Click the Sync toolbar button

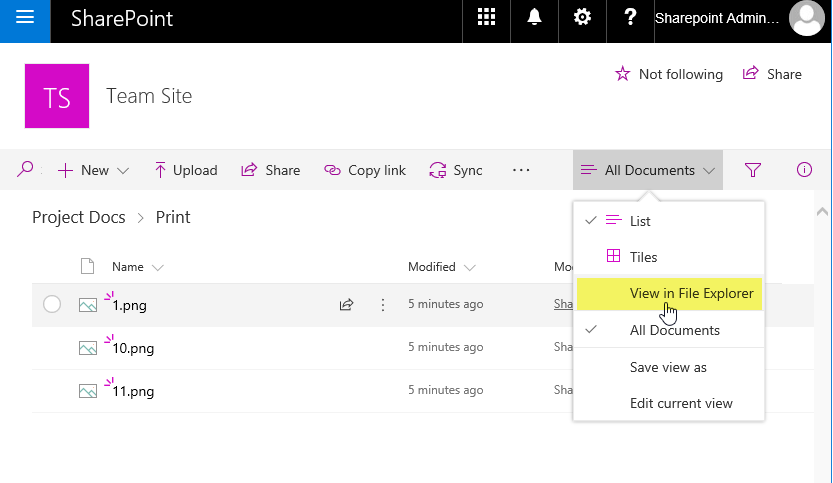tap(456, 171)
